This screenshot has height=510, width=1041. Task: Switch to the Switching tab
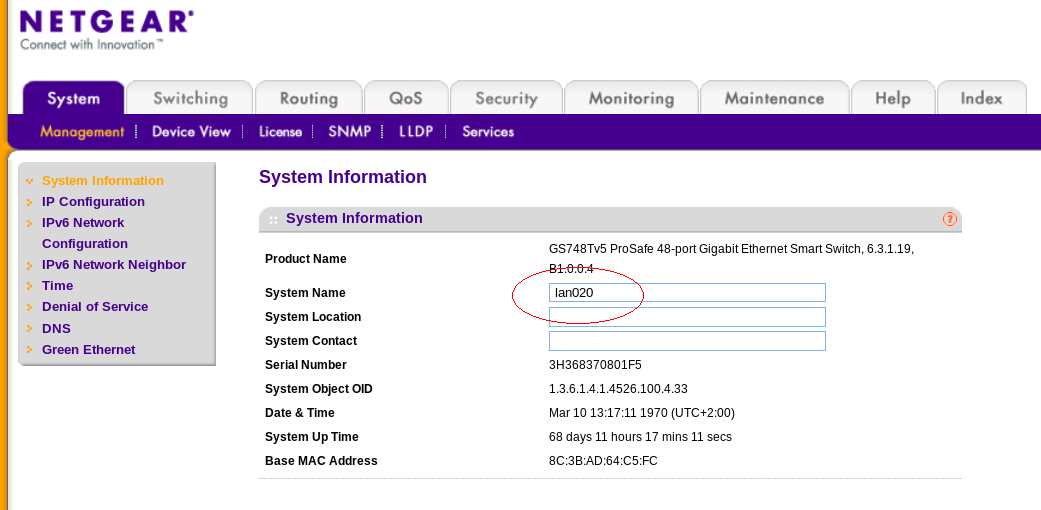pos(190,98)
